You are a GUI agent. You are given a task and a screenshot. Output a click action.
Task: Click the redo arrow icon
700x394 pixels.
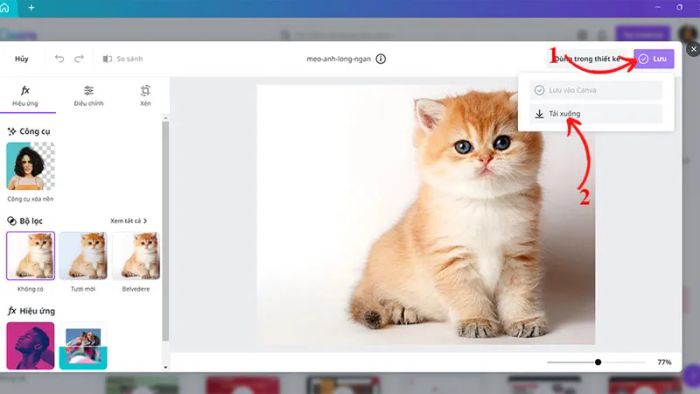(x=79, y=59)
